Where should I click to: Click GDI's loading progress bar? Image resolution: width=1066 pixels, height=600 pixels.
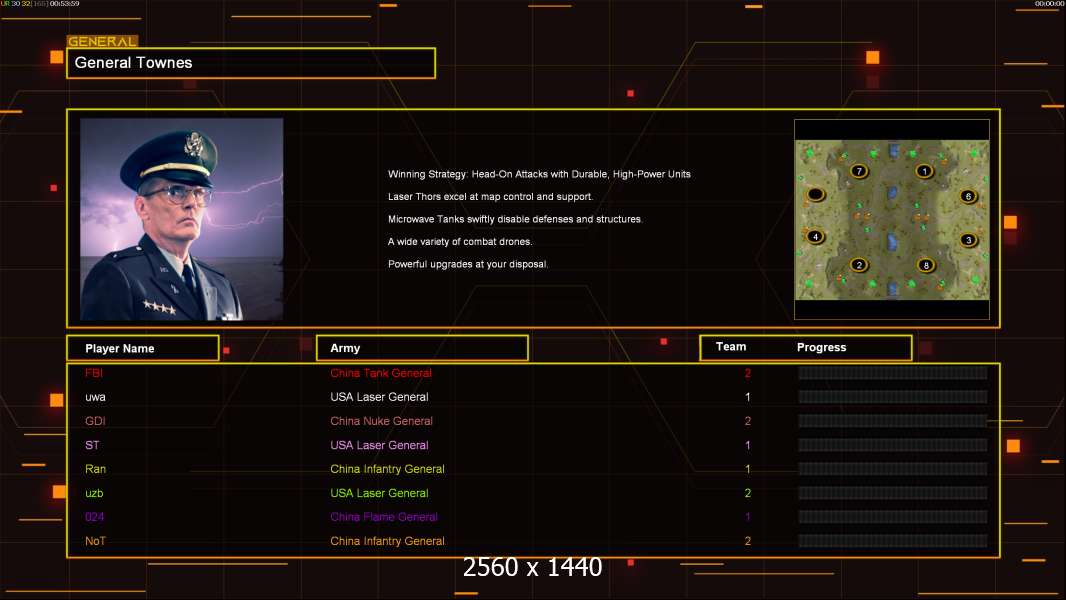[x=893, y=421]
